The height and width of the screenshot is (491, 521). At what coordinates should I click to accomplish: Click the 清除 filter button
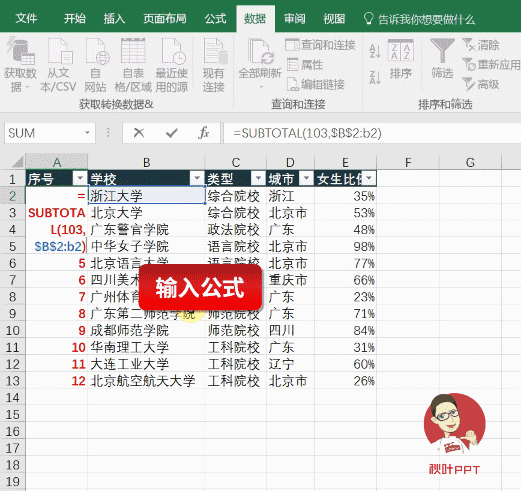tap(481, 45)
